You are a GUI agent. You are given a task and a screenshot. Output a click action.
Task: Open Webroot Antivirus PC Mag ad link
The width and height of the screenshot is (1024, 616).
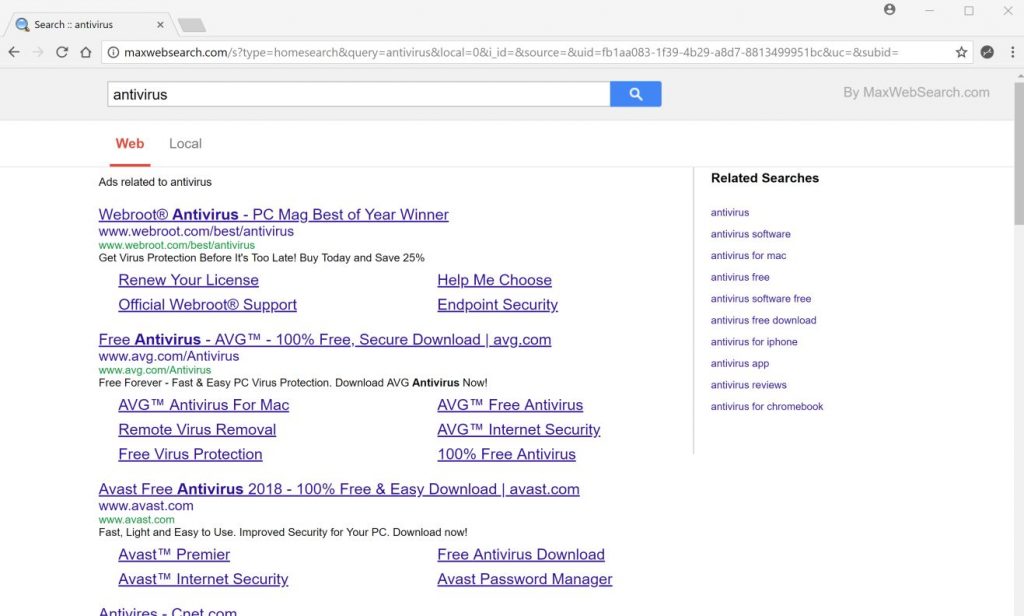274,214
